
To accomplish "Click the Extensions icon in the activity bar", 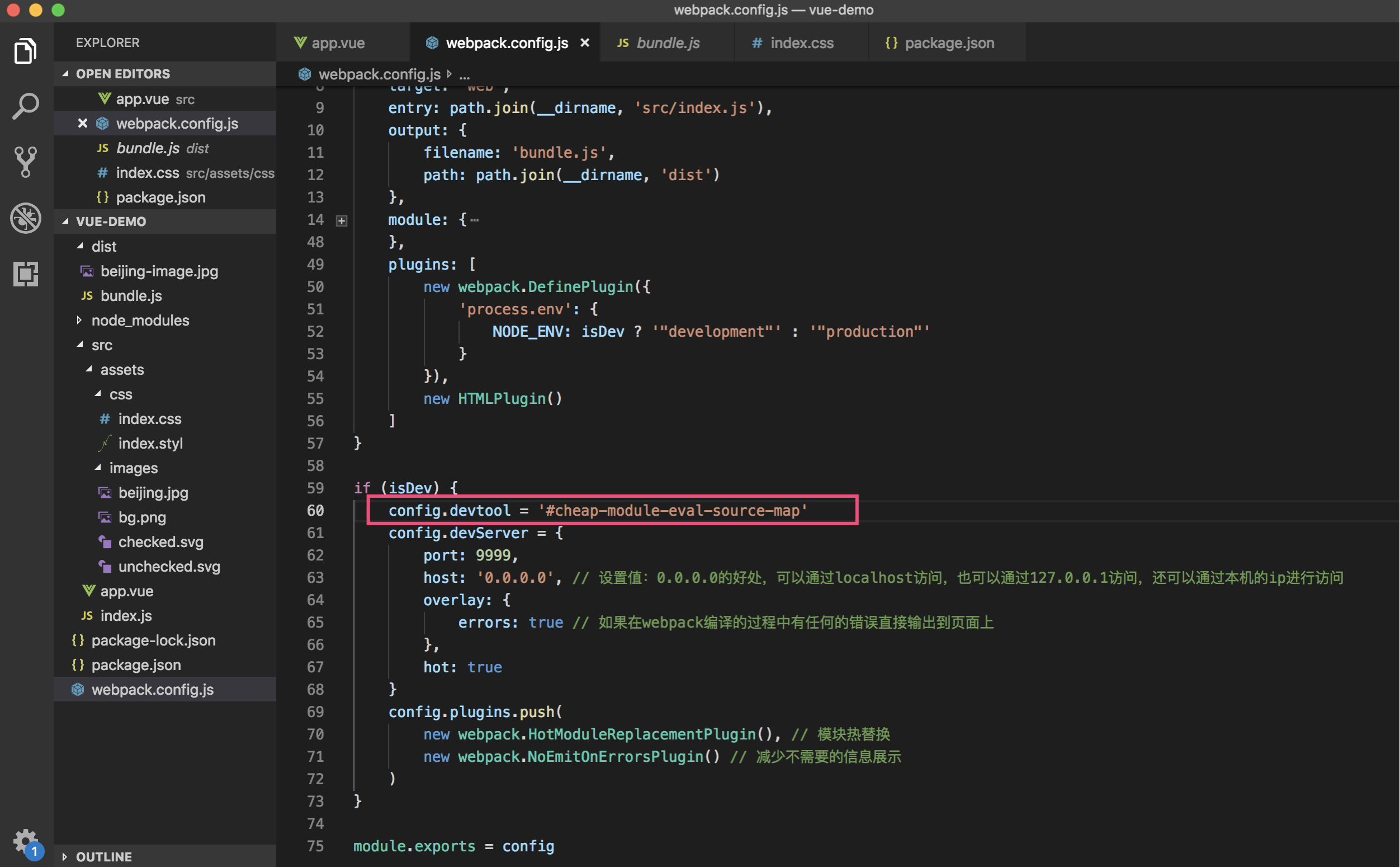I will [25, 274].
